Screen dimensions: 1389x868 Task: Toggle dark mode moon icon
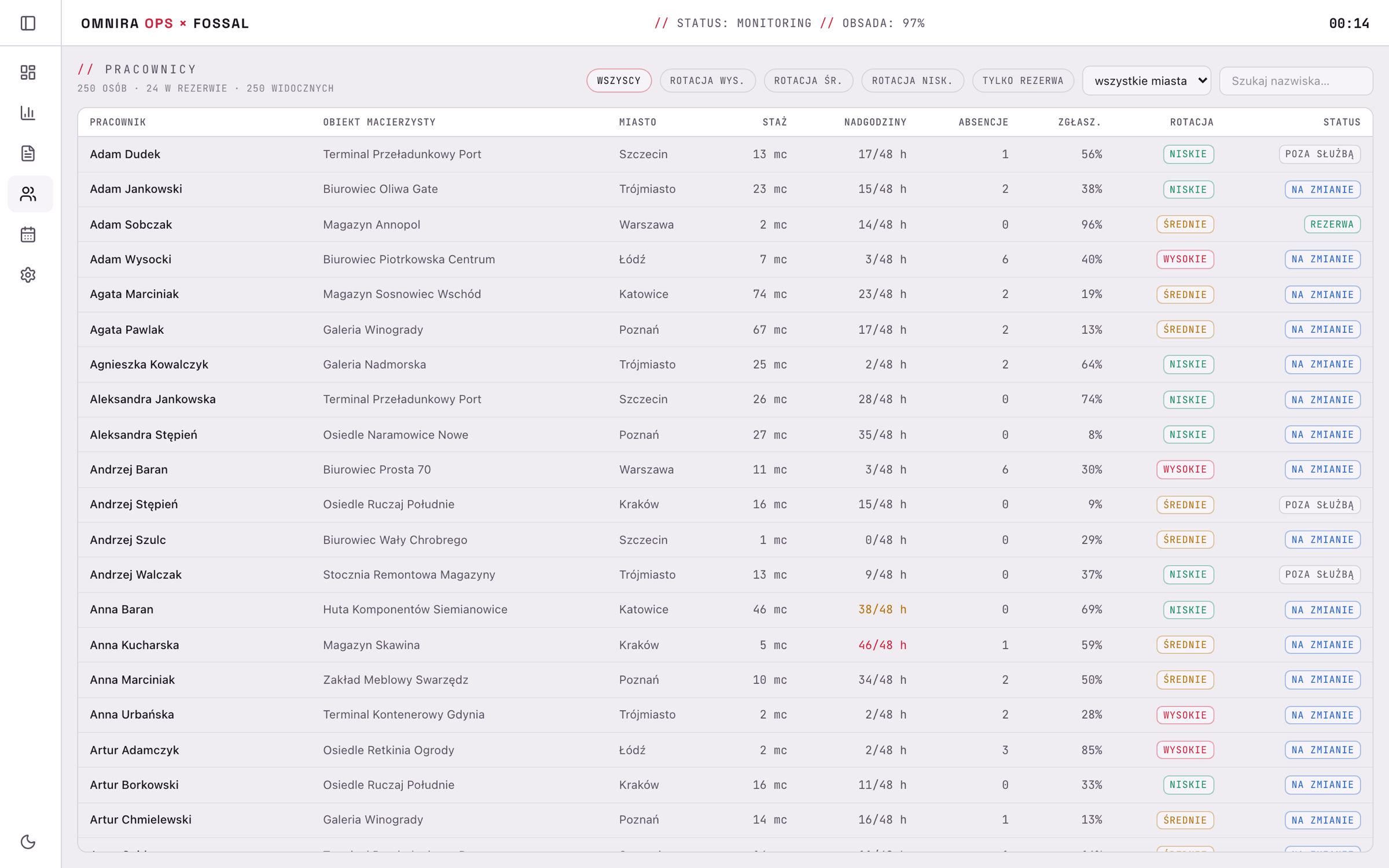point(28,841)
